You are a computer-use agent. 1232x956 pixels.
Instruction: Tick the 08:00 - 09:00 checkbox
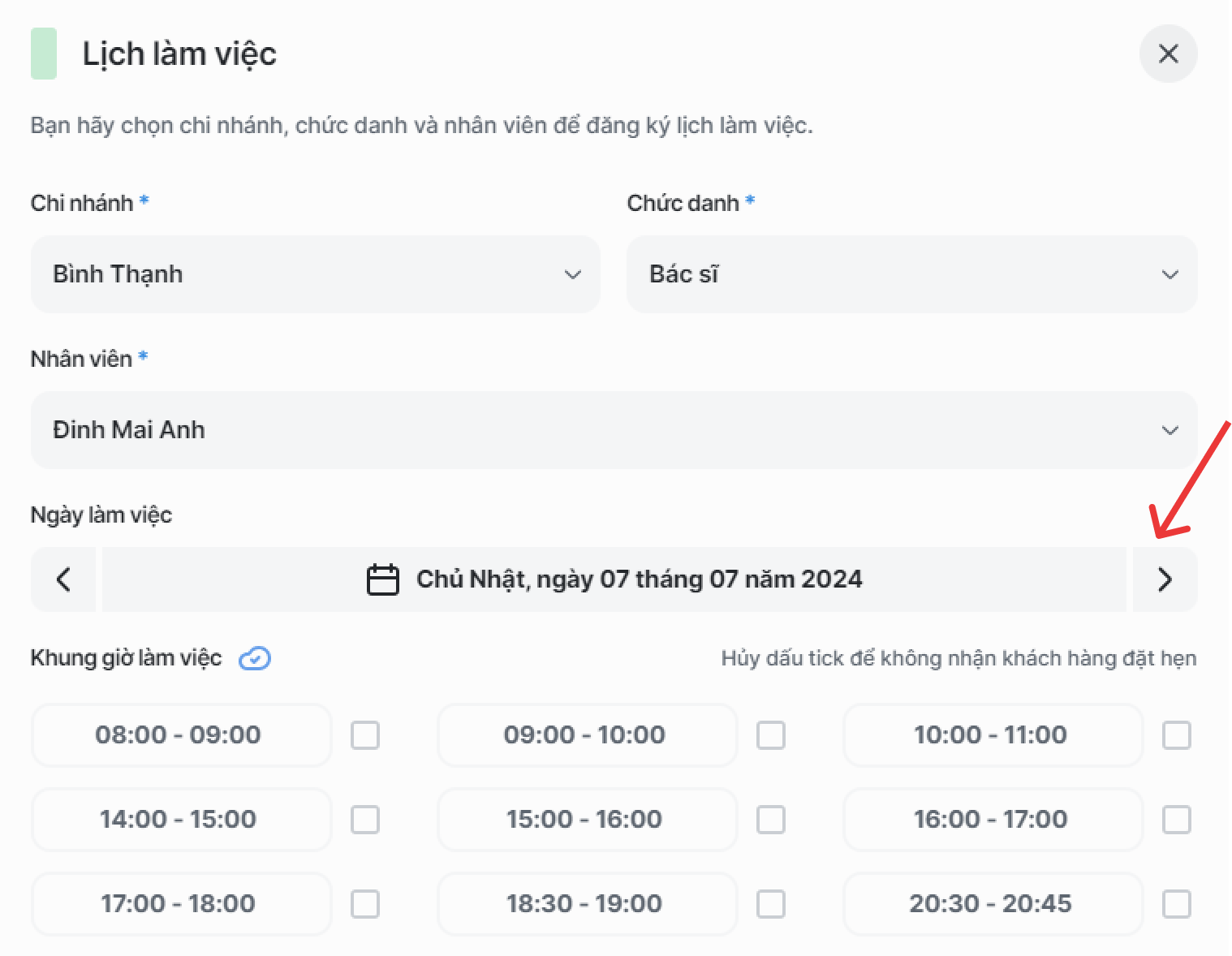365,735
